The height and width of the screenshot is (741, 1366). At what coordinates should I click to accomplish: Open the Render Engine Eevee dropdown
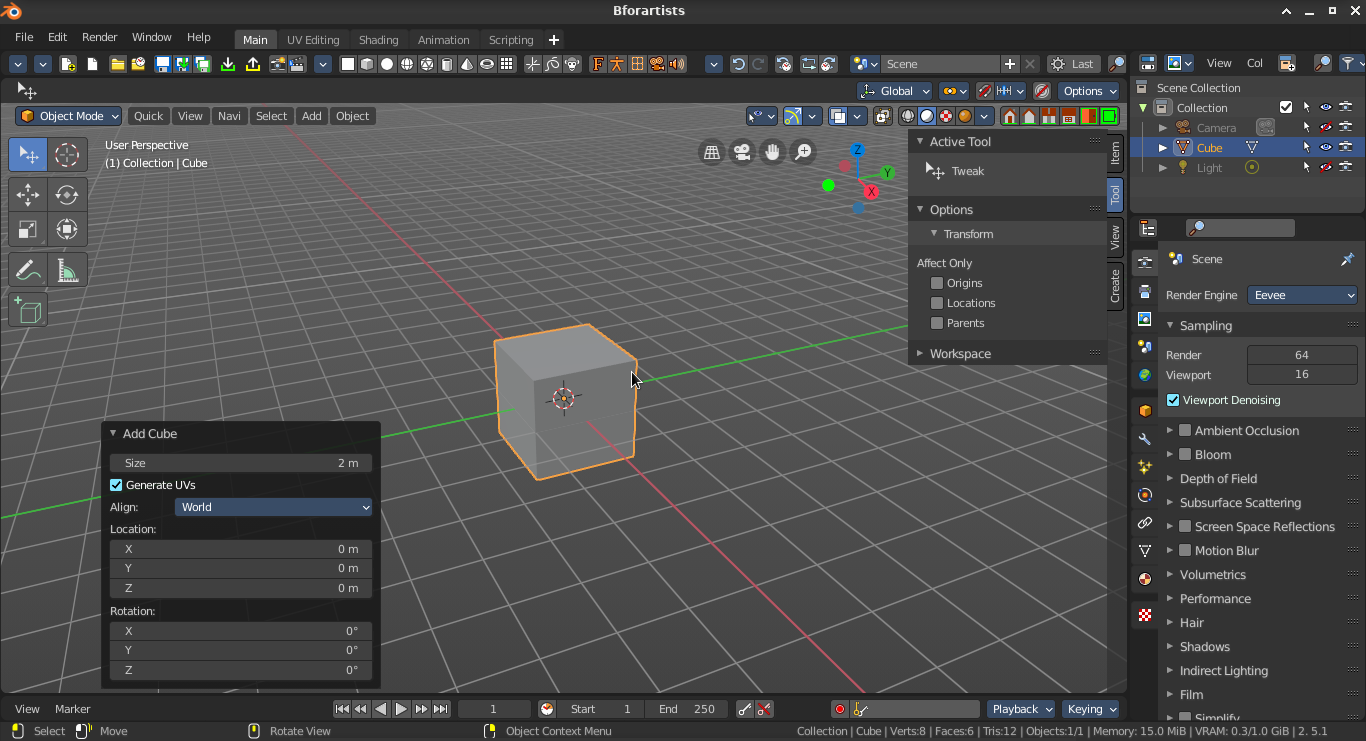tap(1302, 295)
